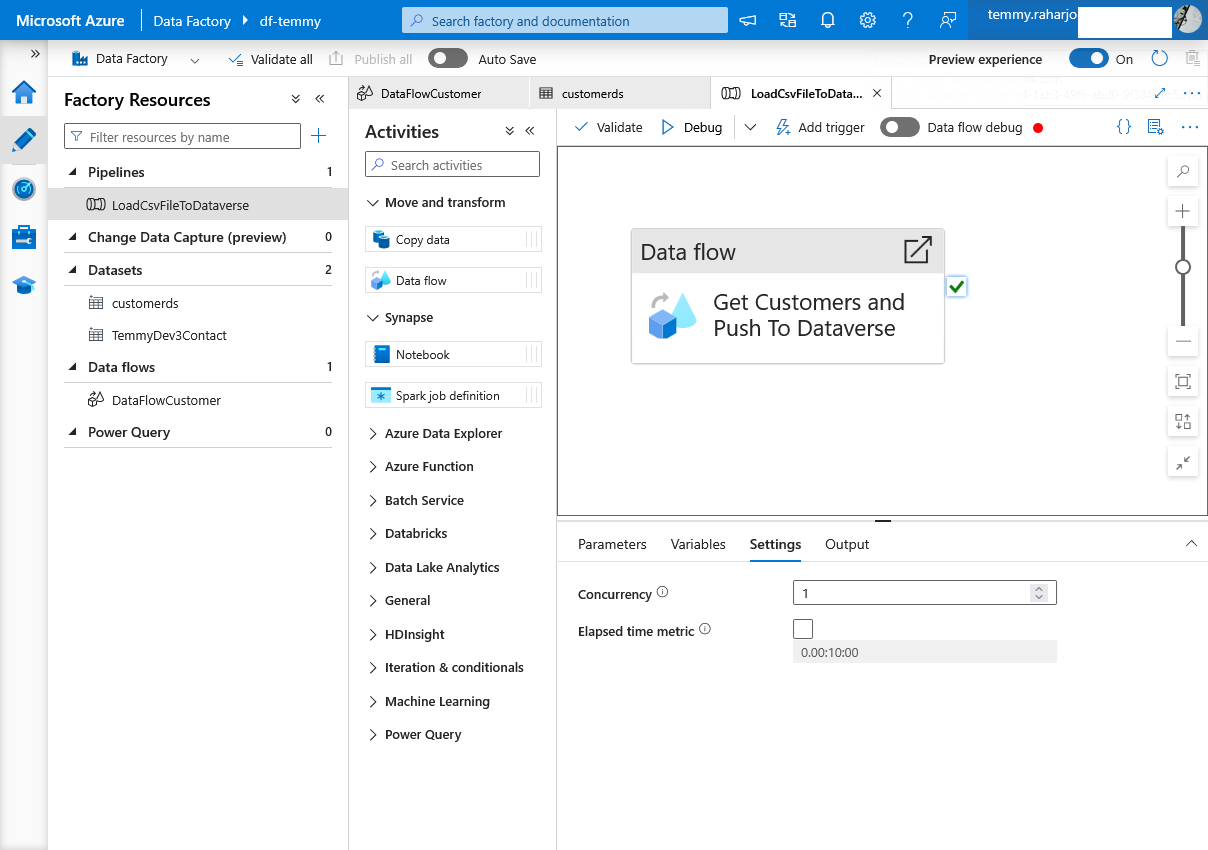Image resolution: width=1208 pixels, height=850 pixels.
Task: Open the Variables tab
Action: (x=698, y=544)
